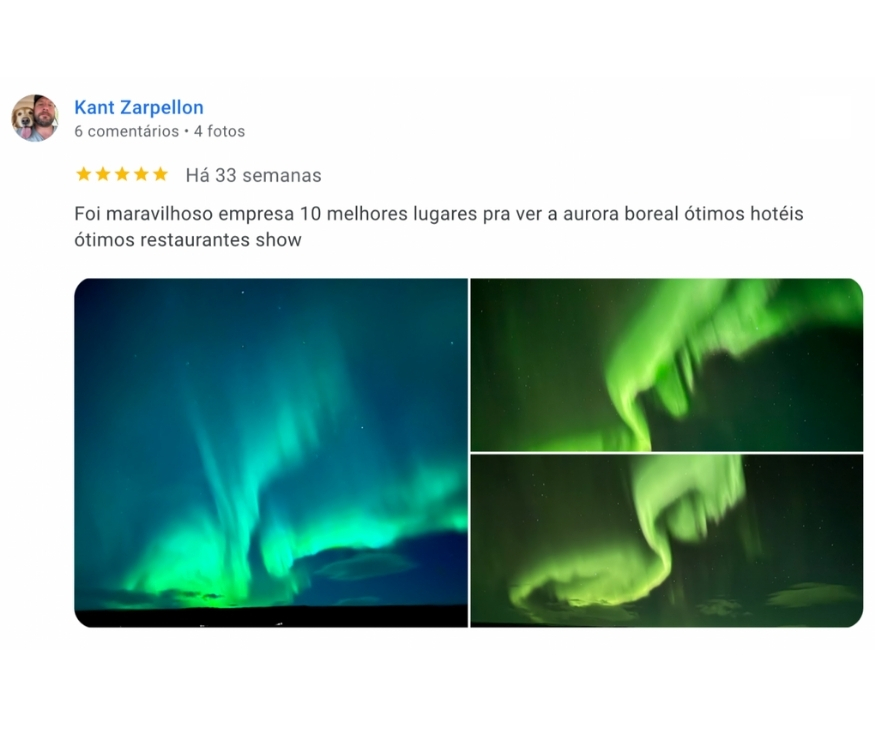
Task: Click the "Há 33 semanas" timestamp
Action: (x=253, y=175)
